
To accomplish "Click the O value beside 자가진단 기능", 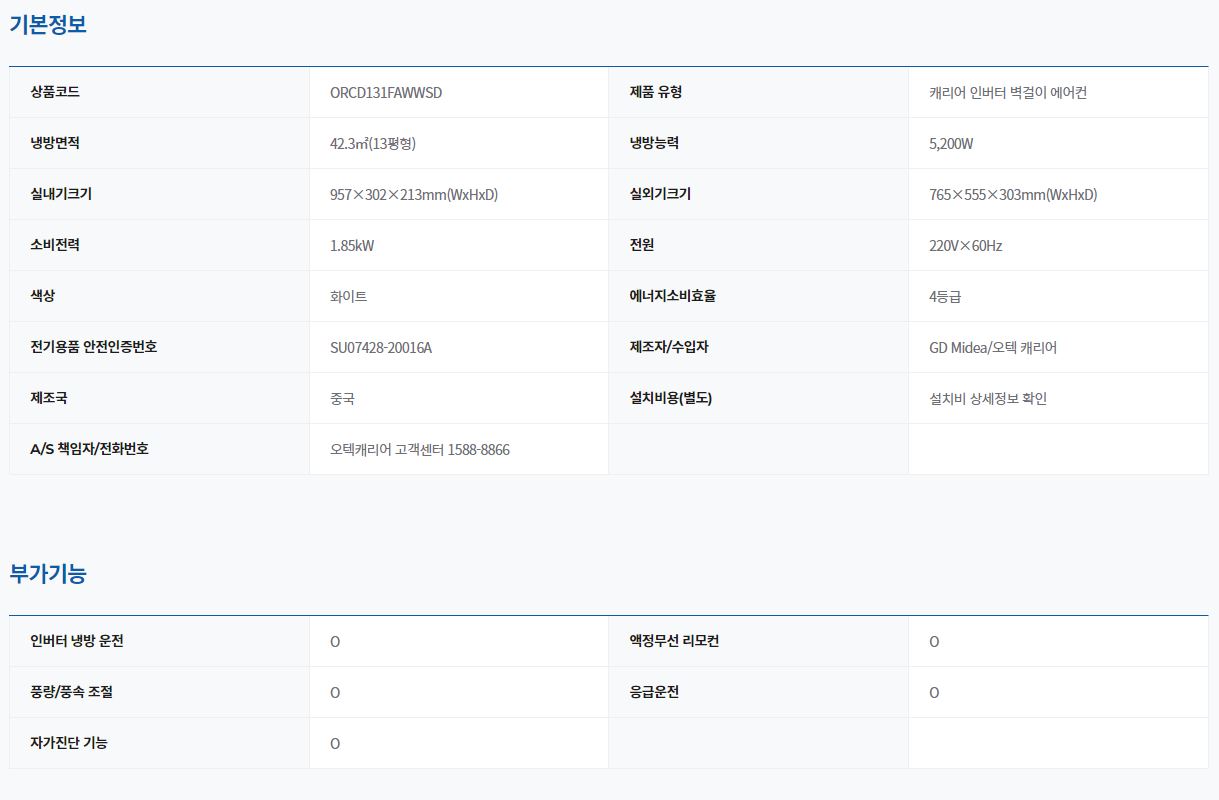I will (335, 744).
